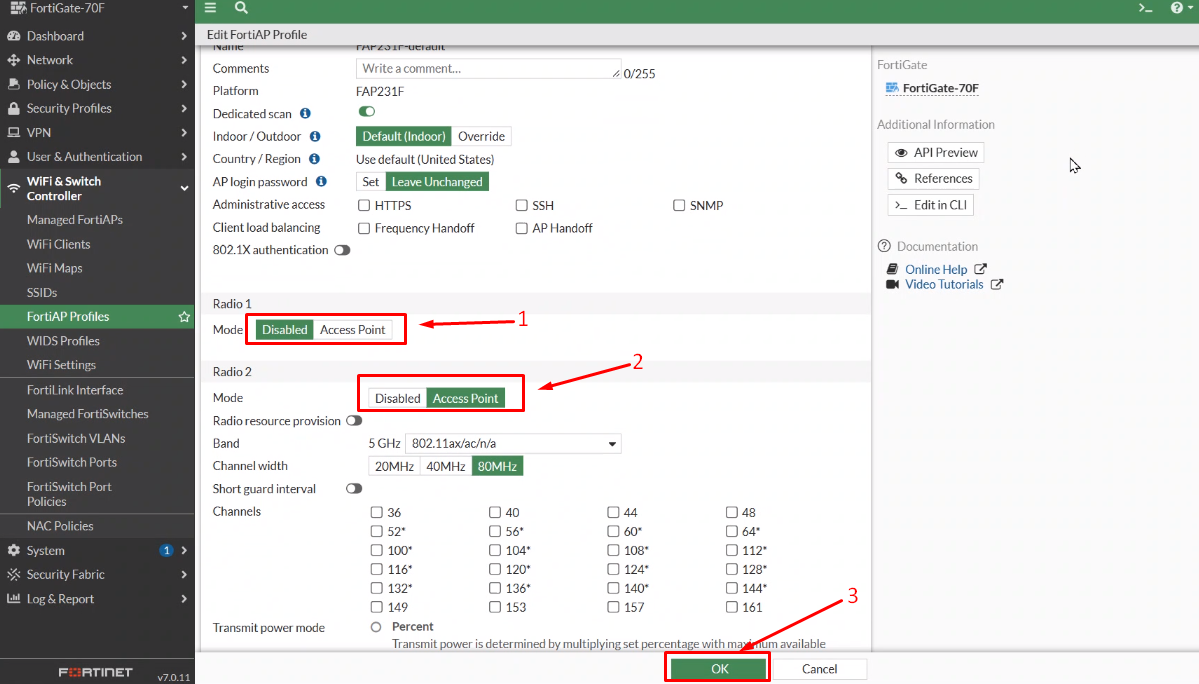Collapse the WiFi & Switch Controller section
The height and width of the screenshot is (684, 1199).
[x=184, y=188]
